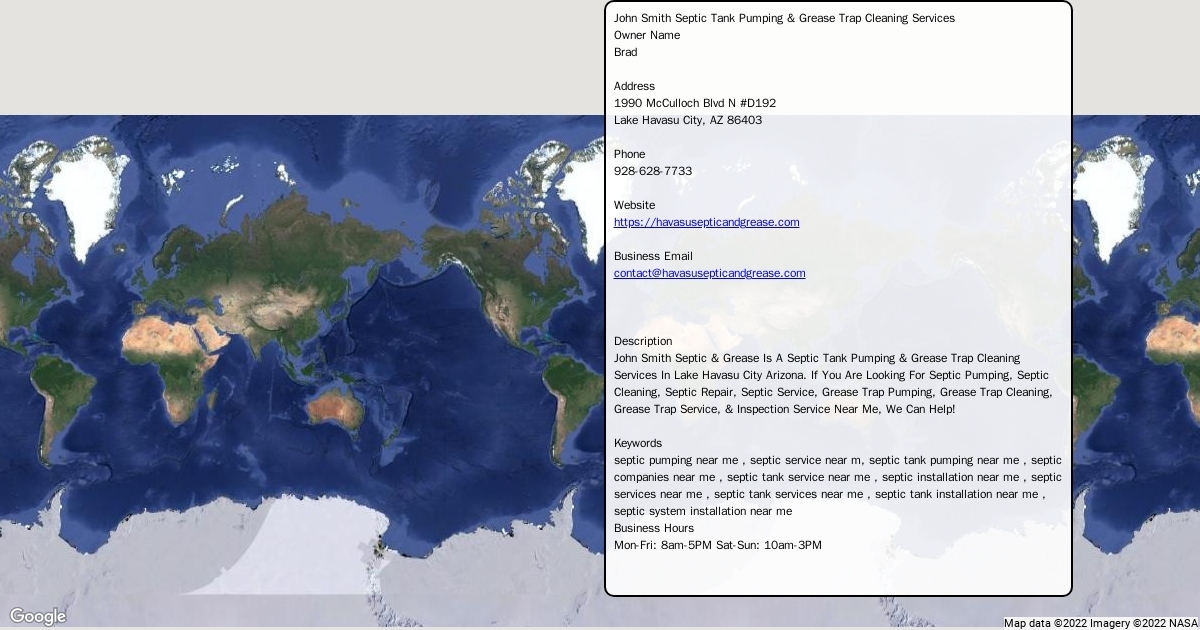1200x630 pixels.
Task: Click the owner name Brad
Action: [x=626, y=52]
